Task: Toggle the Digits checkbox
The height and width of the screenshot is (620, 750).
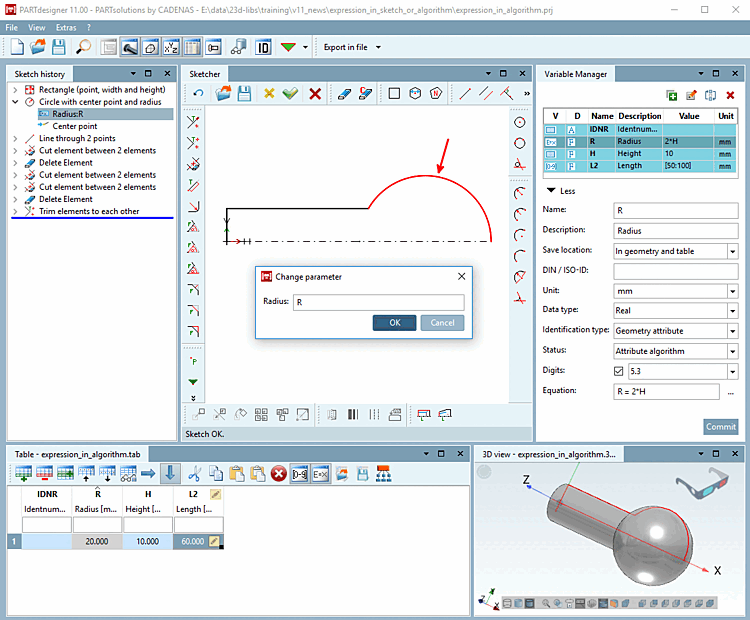Action: tap(620, 371)
